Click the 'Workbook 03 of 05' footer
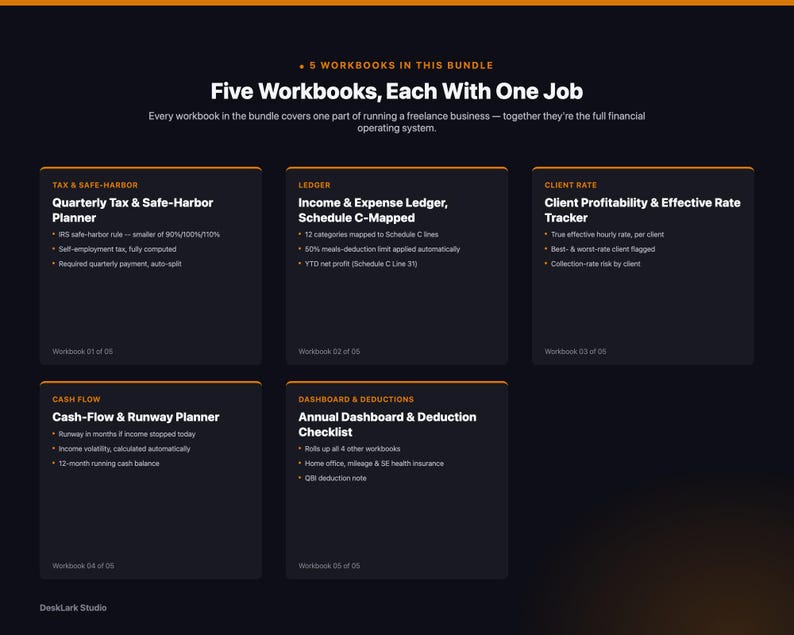 (x=575, y=351)
